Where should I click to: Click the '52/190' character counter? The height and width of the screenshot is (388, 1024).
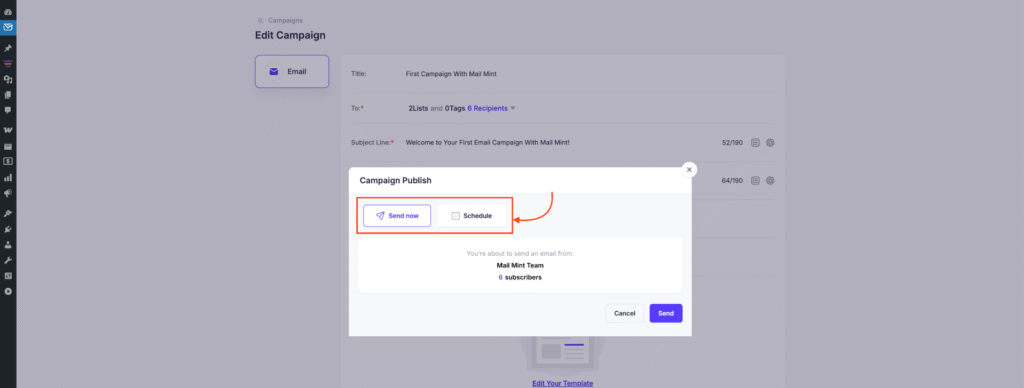pyautogui.click(x=733, y=142)
